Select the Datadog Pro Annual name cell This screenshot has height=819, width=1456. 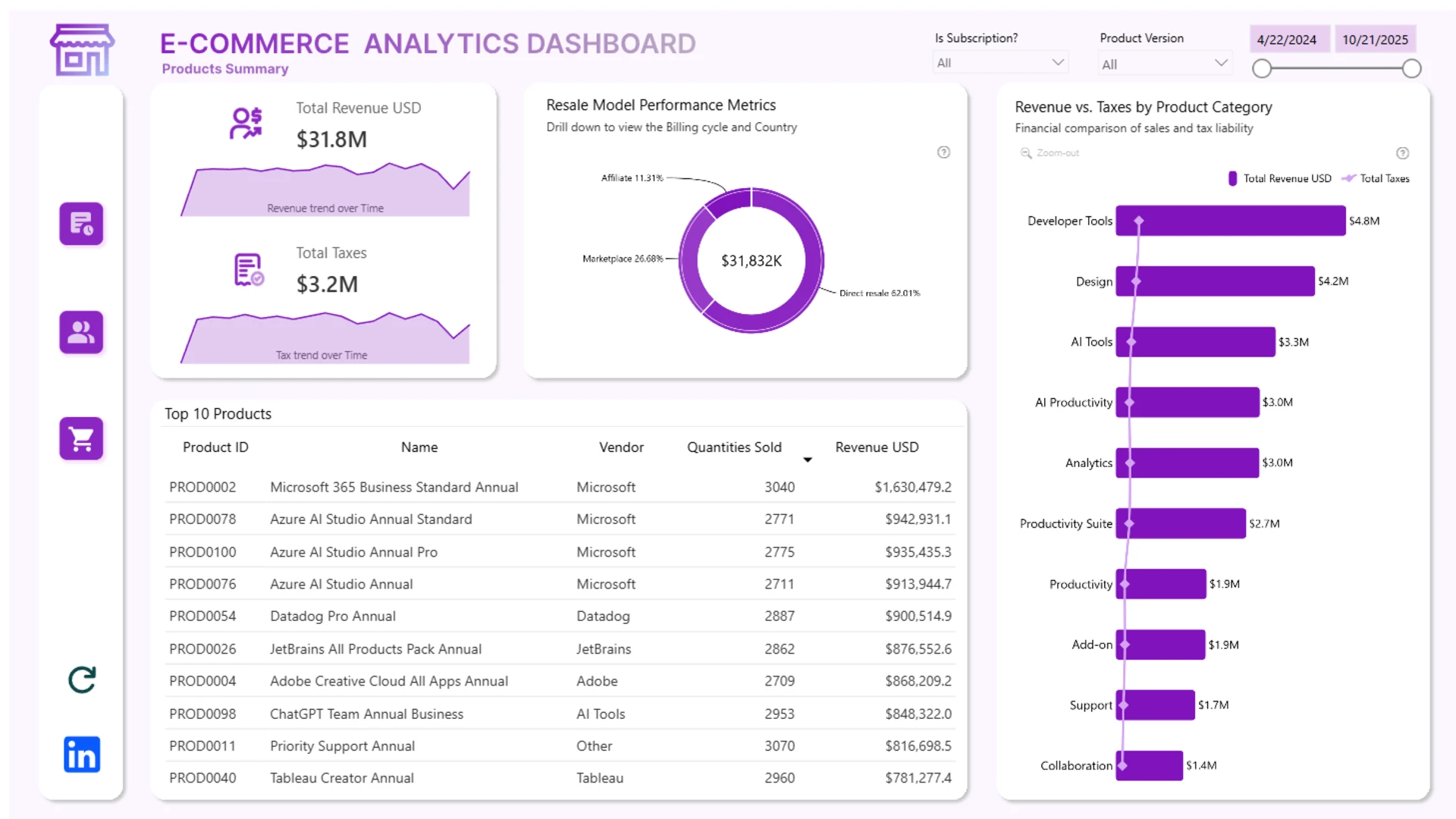tap(333, 617)
